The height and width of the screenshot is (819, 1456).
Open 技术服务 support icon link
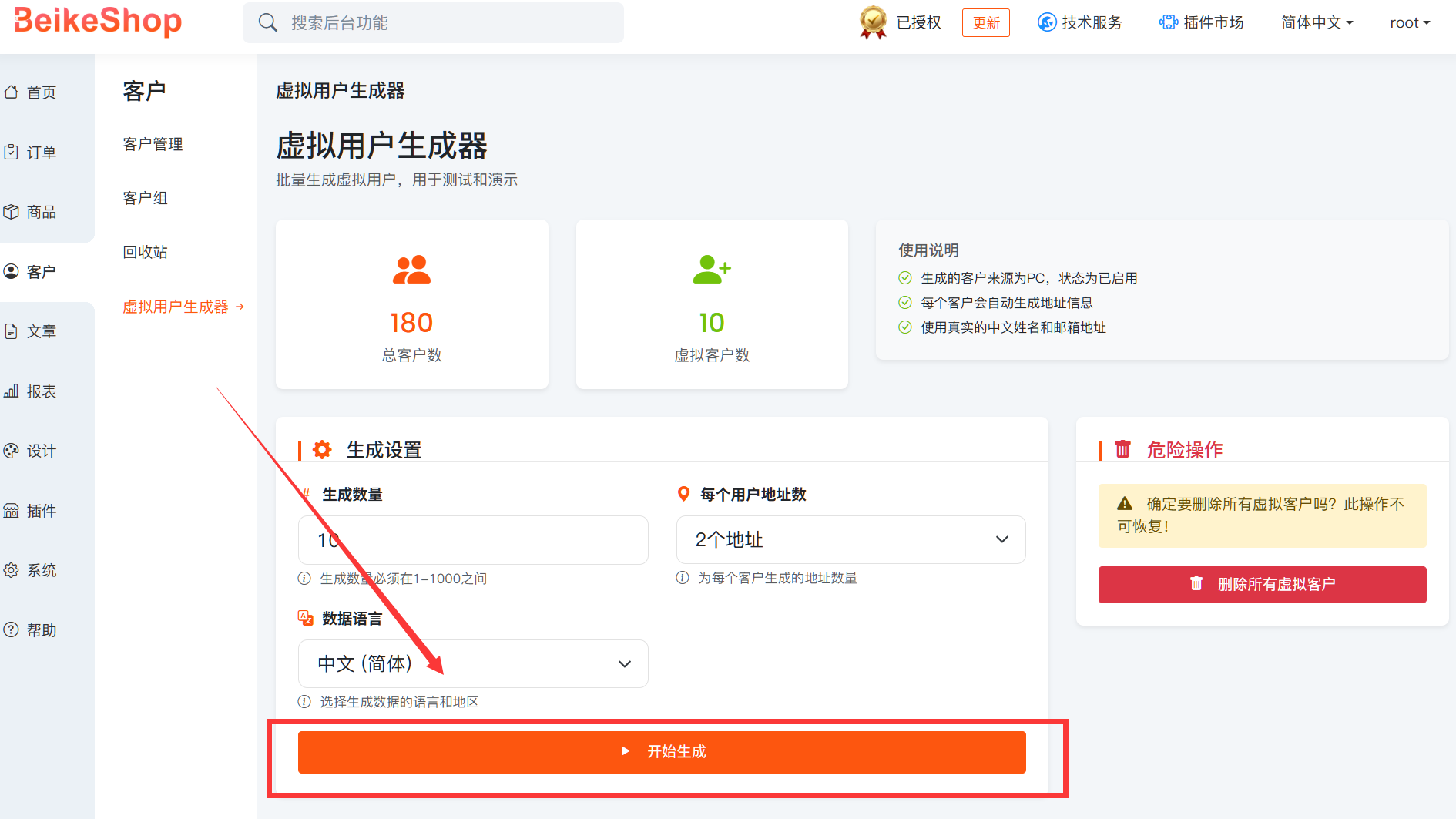click(x=1046, y=22)
